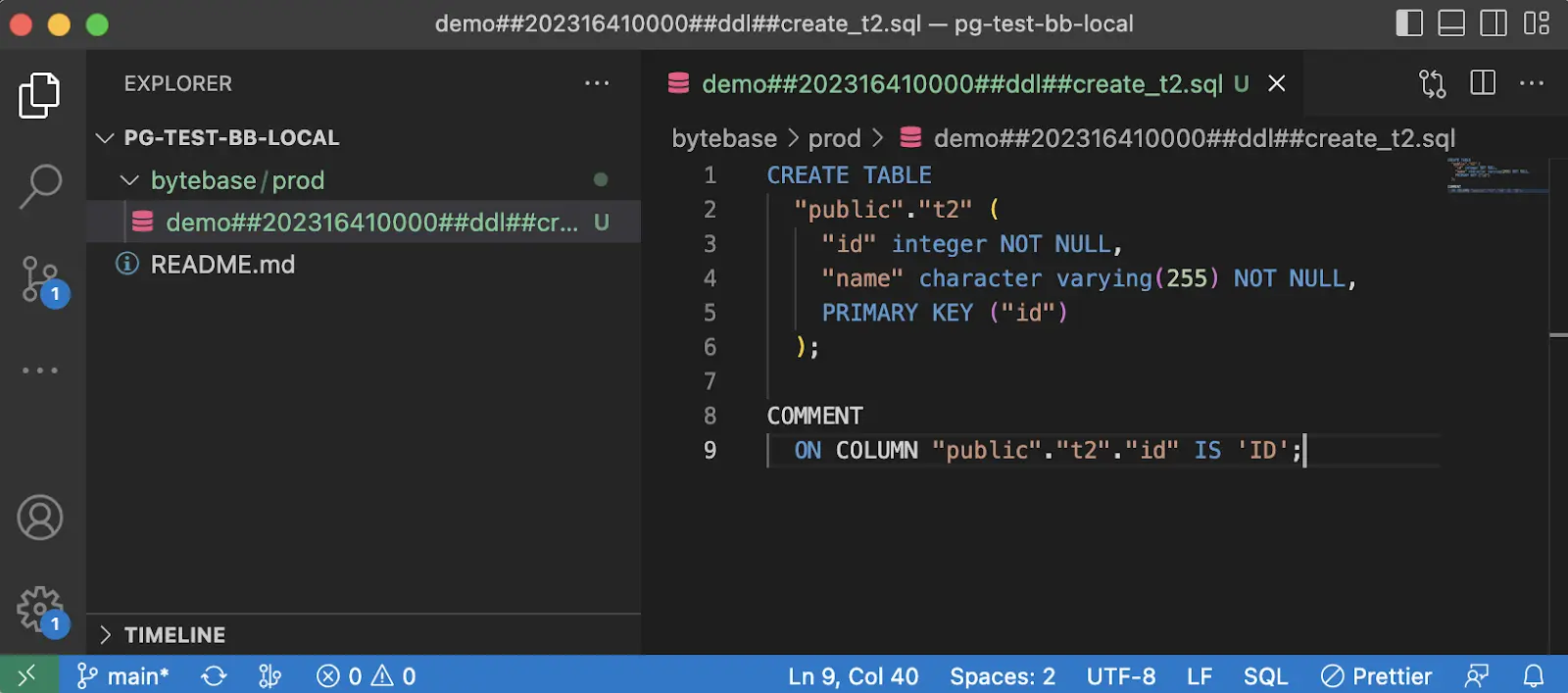Change end of line sequence LF
The height and width of the screenshot is (693, 1568).
click(x=1200, y=676)
